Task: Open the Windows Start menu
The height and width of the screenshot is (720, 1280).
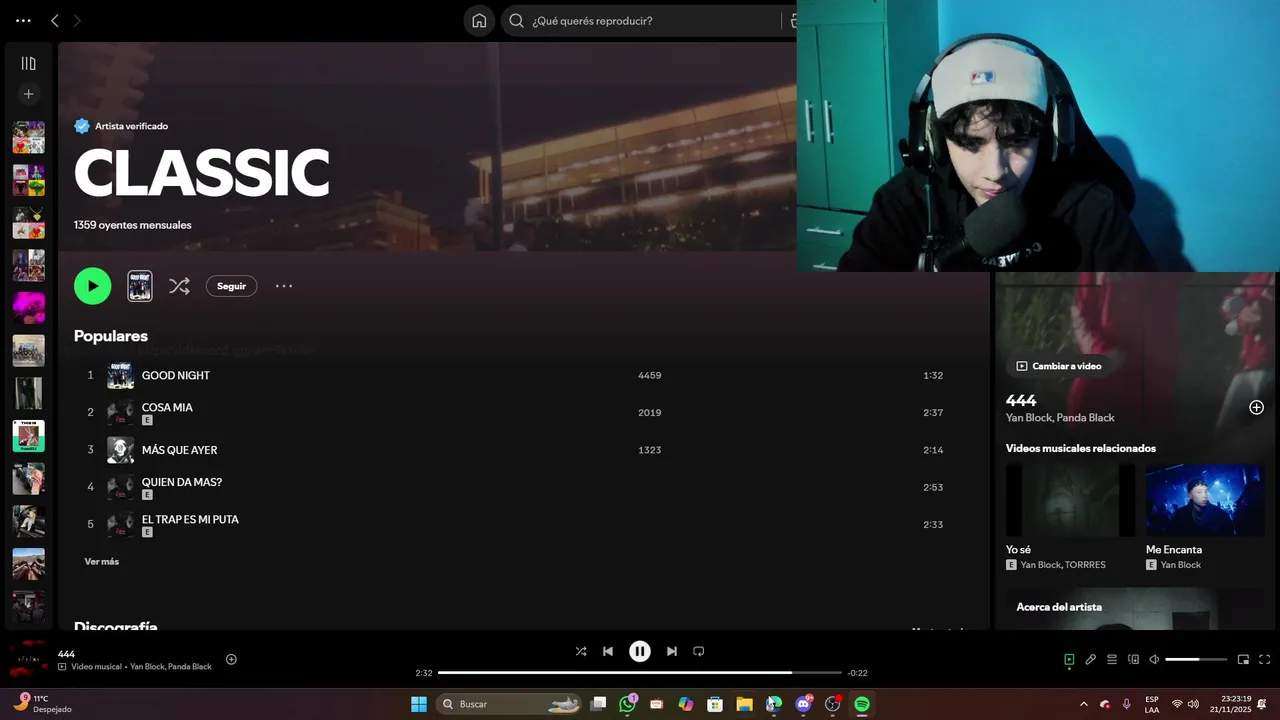Action: (419, 704)
